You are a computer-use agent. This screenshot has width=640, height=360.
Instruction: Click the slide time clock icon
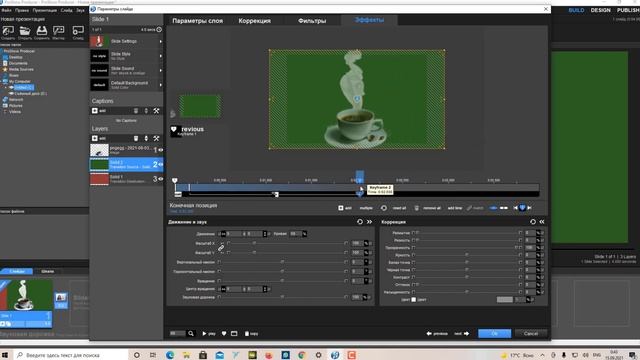tap(159, 29)
